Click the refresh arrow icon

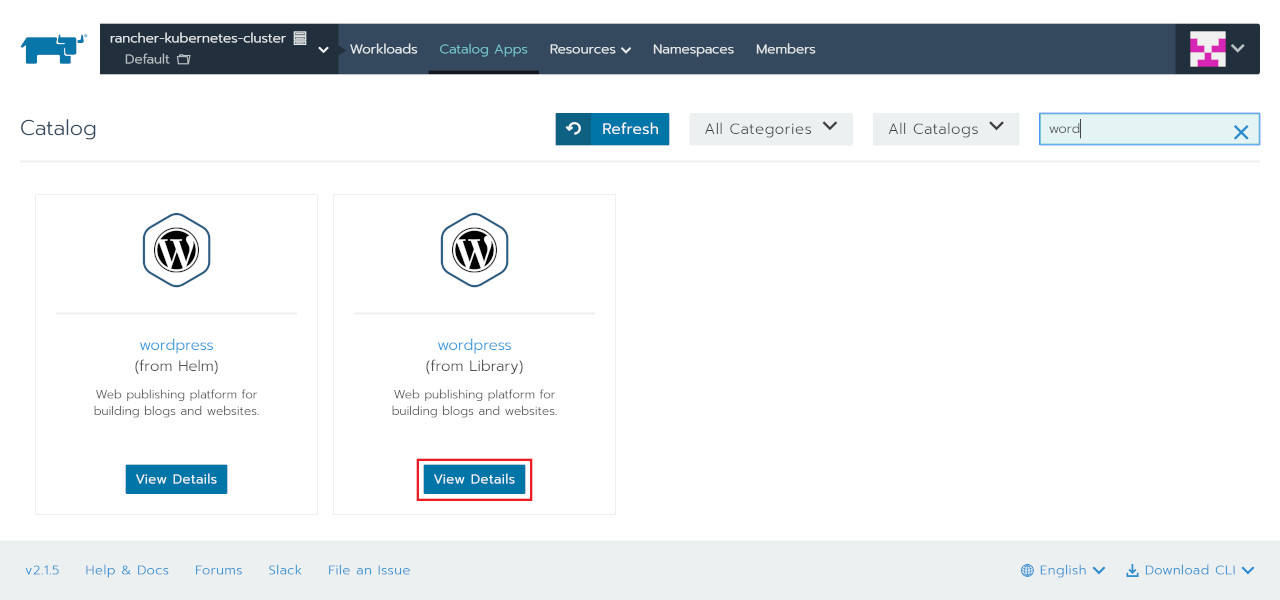[x=573, y=129]
